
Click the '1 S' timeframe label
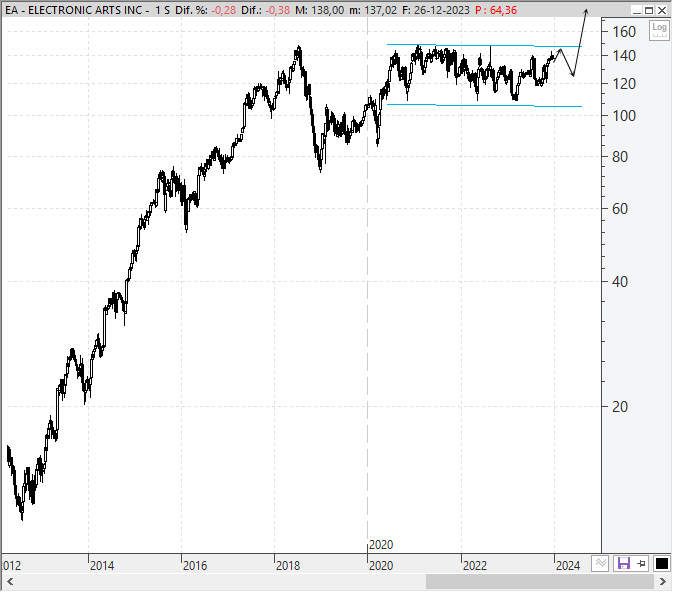pos(162,10)
